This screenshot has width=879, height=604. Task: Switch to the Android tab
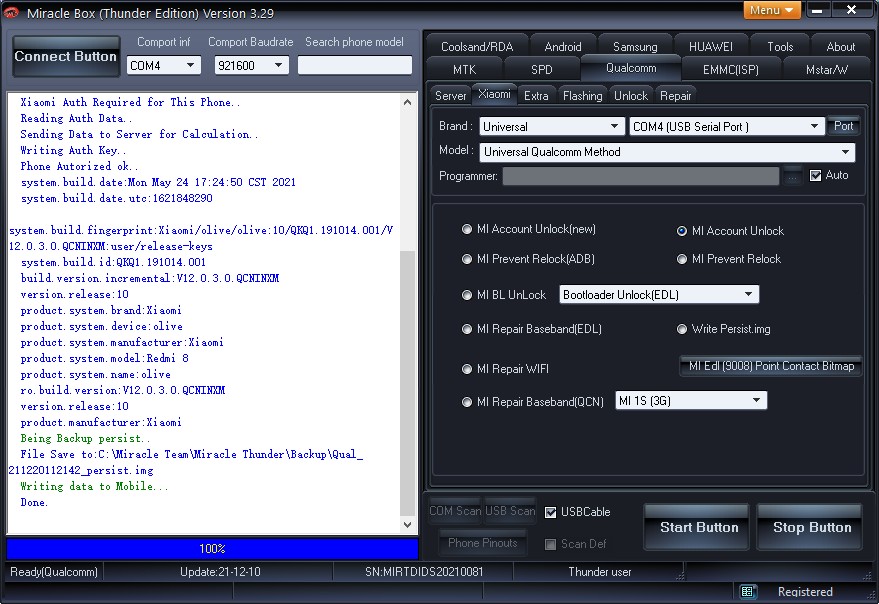(x=562, y=47)
